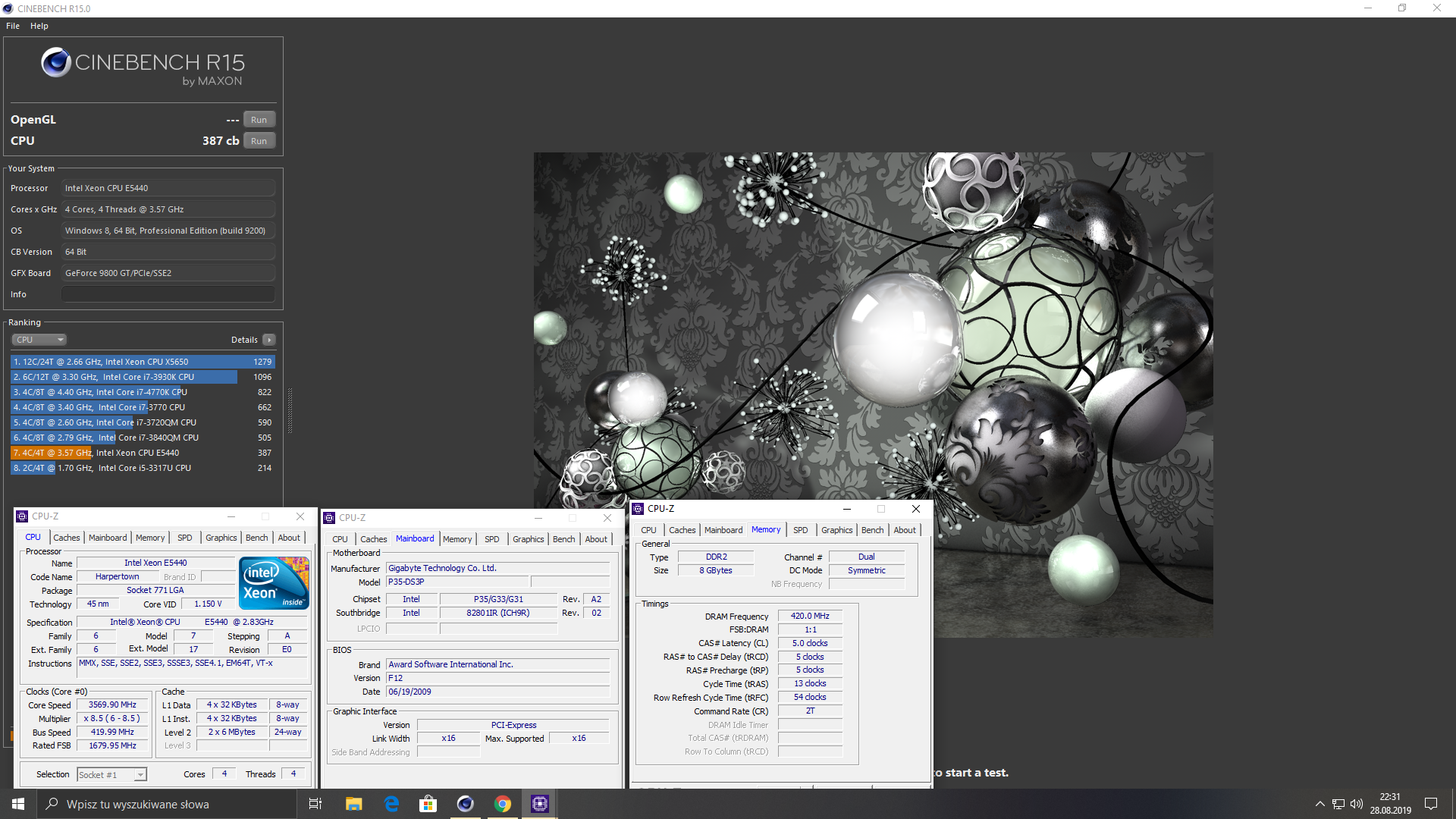Run the OpenGL benchmark
The height and width of the screenshot is (819, 1456).
point(259,120)
